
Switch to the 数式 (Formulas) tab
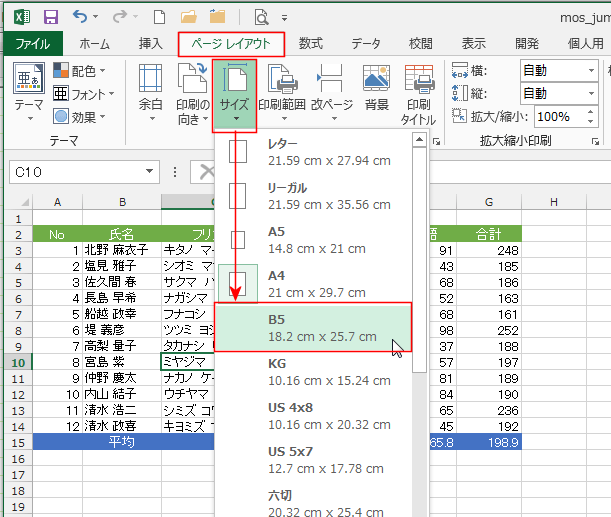(311, 44)
